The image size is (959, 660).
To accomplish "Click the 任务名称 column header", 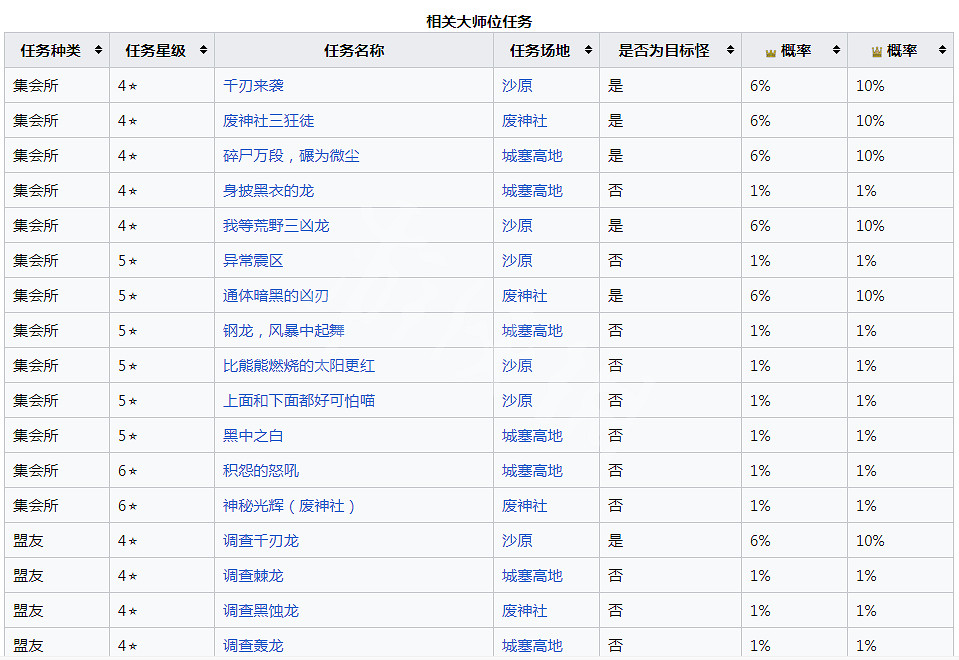I will 354,50.
